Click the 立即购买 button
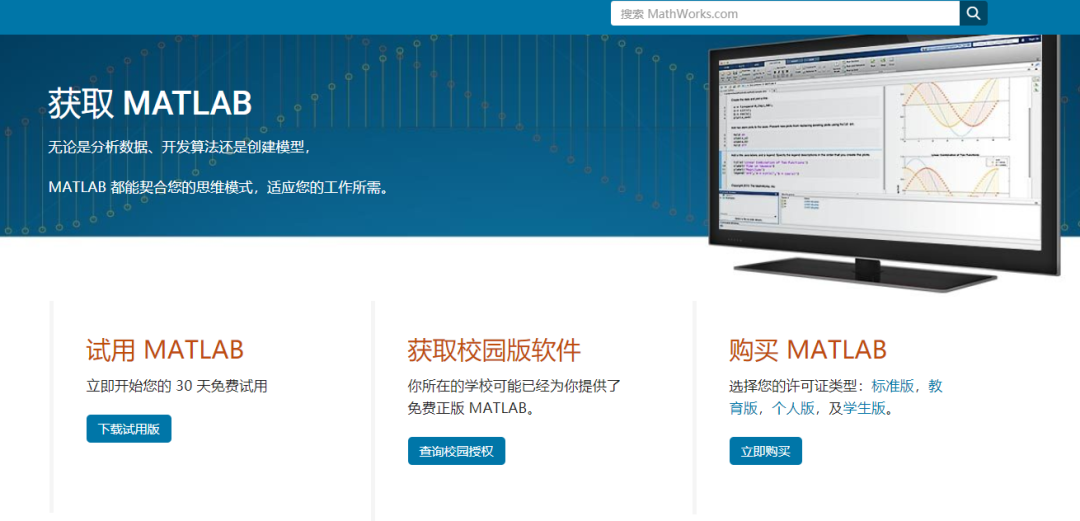Image resolution: width=1080 pixels, height=521 pixels. pos(765,451)
